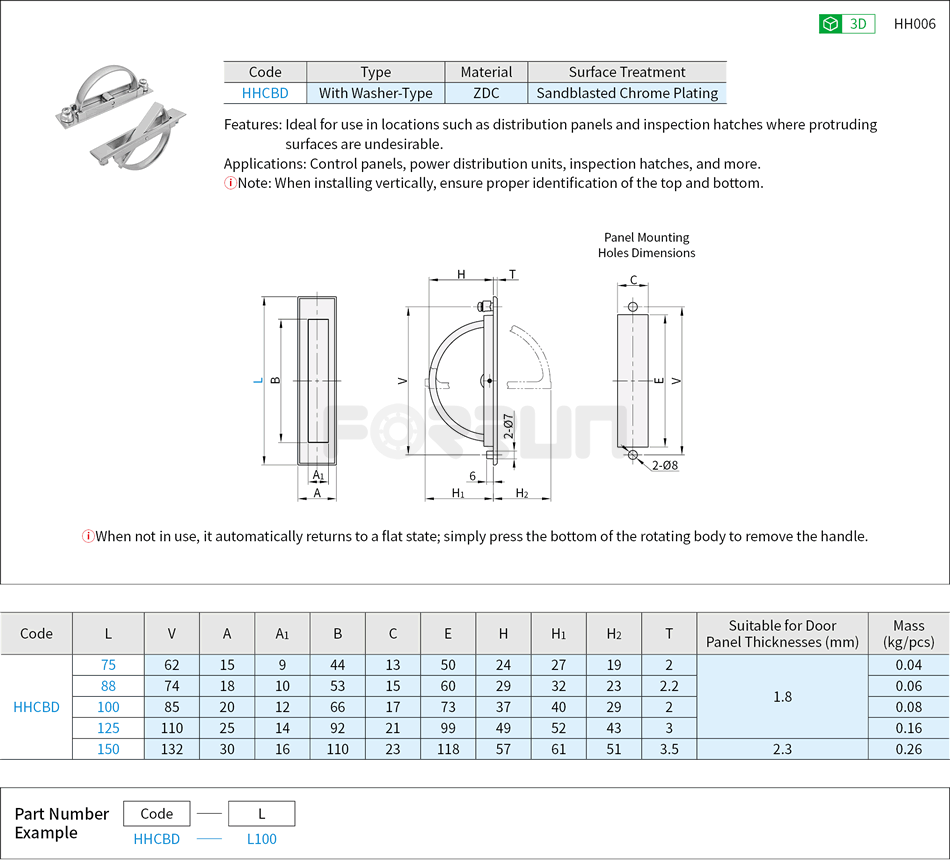Open the 3D model viewer

point(847,23)
